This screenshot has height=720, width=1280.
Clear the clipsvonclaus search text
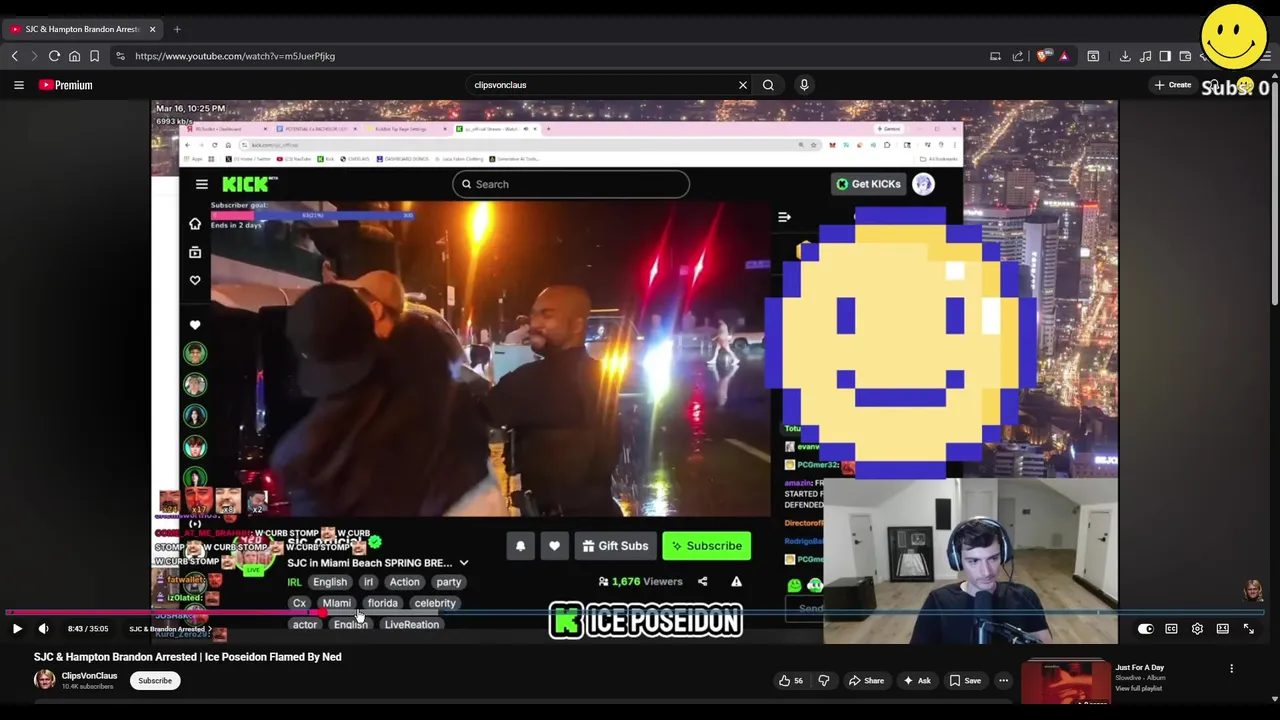click(x=743, y=85)
